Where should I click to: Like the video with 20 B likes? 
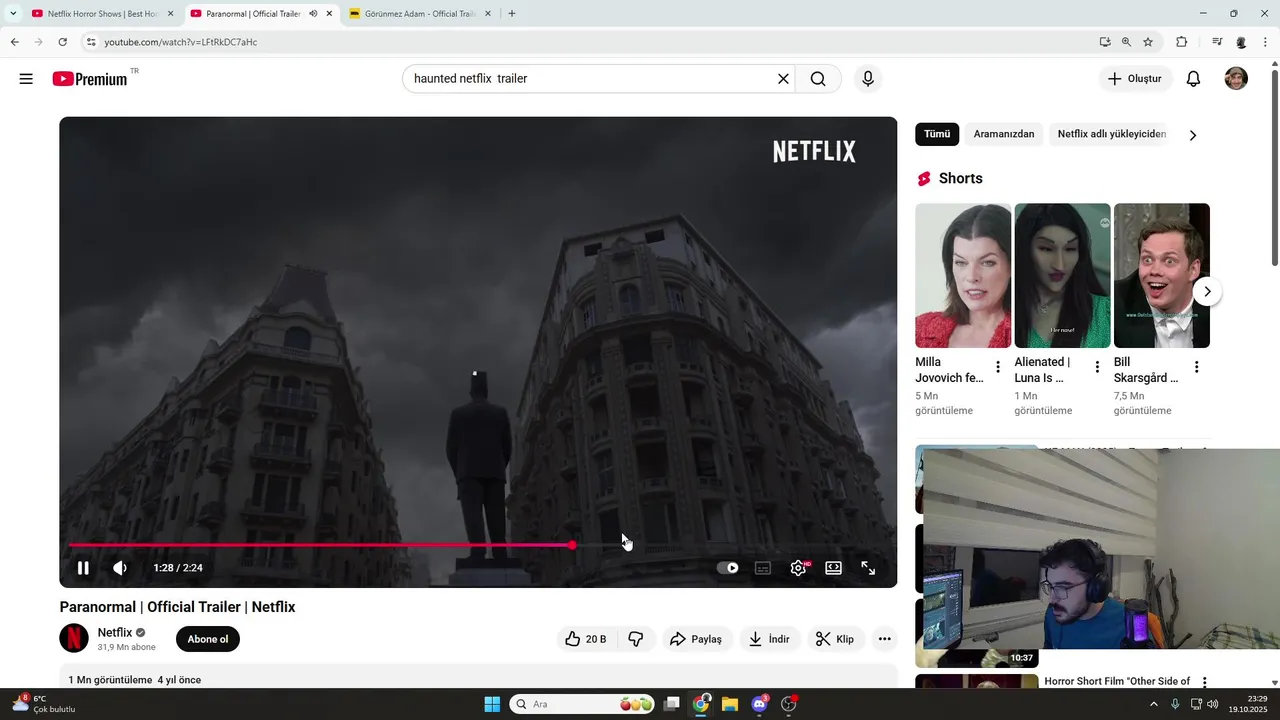pyautogui.click(x=586, y=639)
